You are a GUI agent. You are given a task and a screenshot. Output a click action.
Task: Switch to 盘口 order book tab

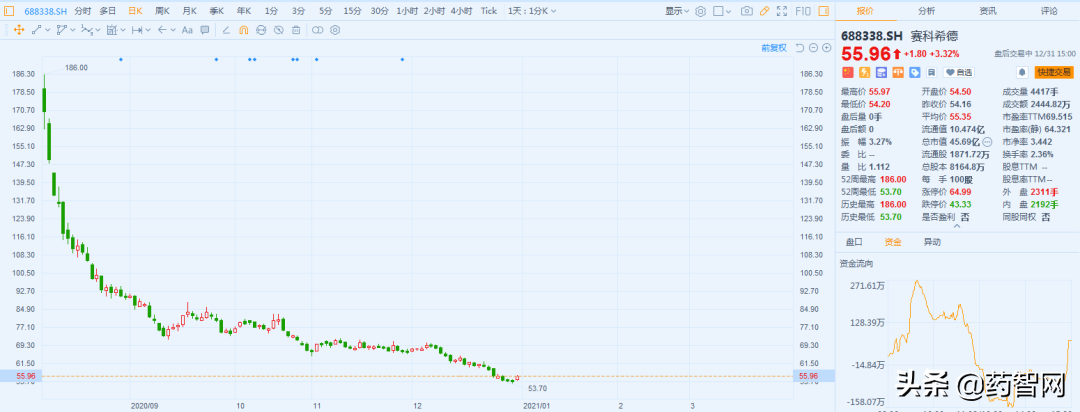[x=854, y=243]
